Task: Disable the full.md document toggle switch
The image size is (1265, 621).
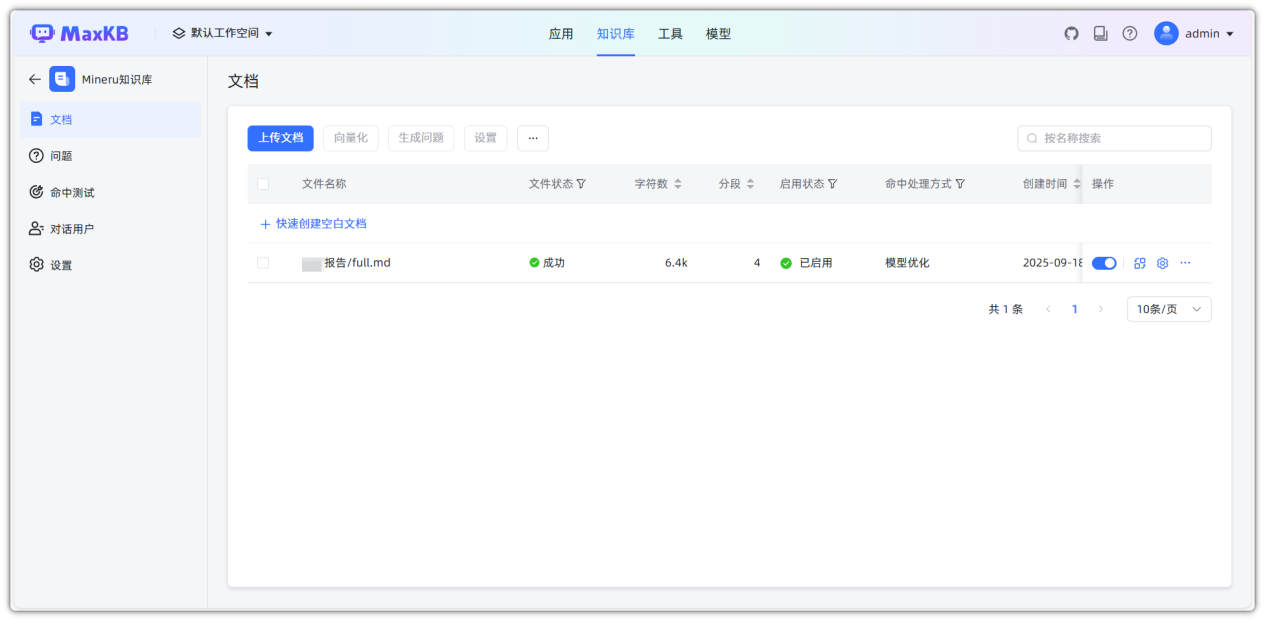Action: click(x=1104, y=263)
